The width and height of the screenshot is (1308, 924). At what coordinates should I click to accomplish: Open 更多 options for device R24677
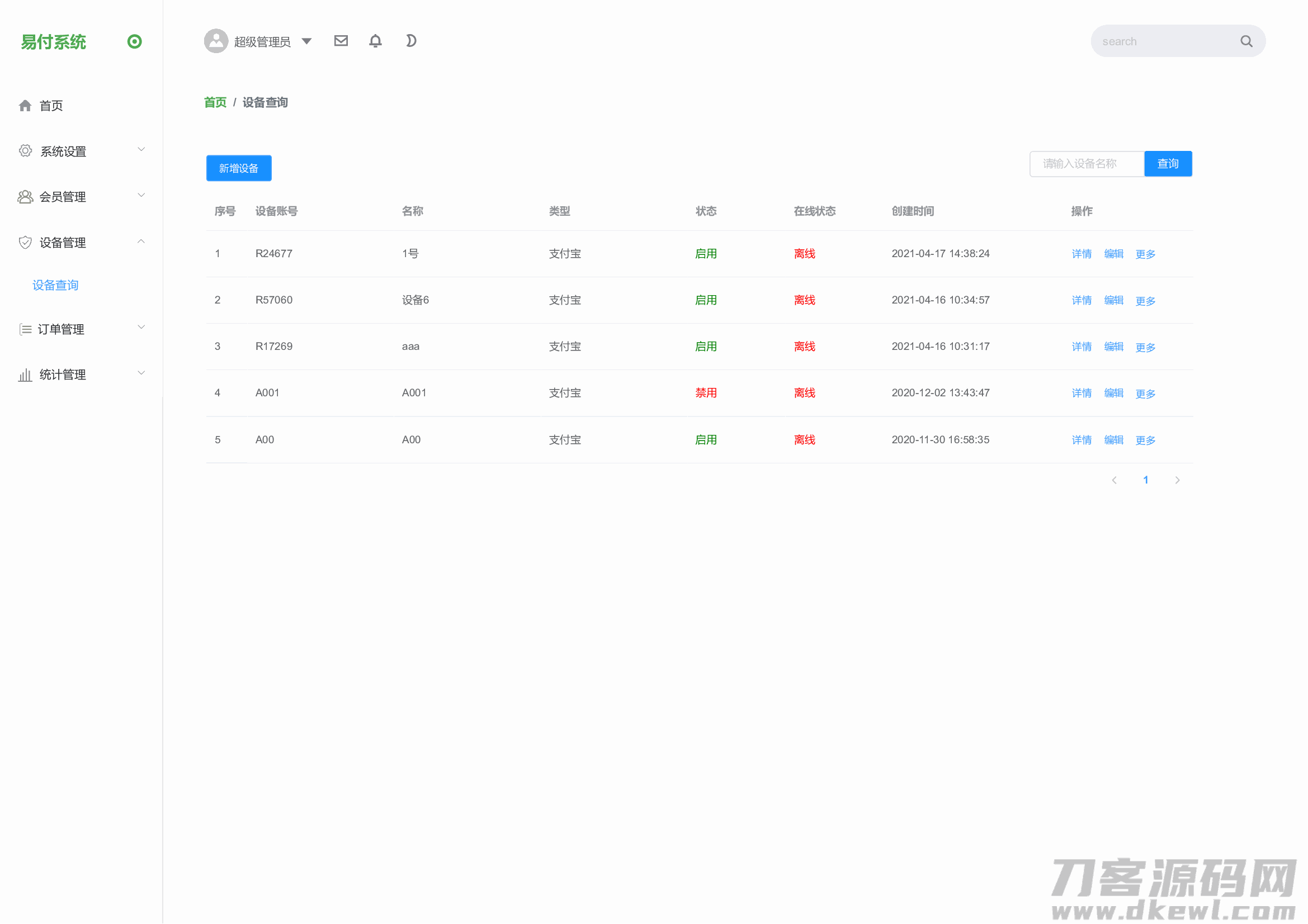(1145, 254)
